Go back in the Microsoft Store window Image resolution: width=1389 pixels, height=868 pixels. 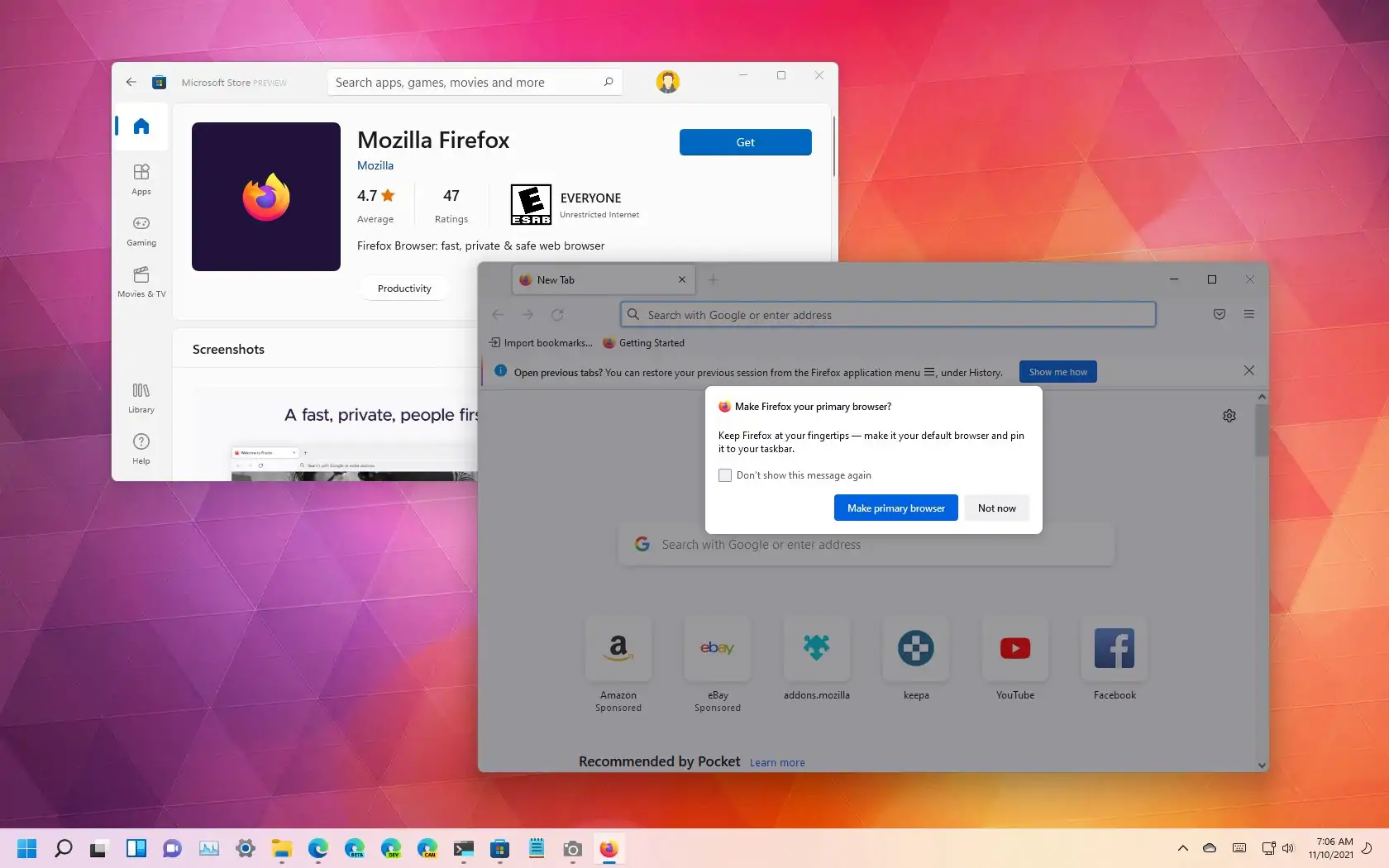click(131, 82)
